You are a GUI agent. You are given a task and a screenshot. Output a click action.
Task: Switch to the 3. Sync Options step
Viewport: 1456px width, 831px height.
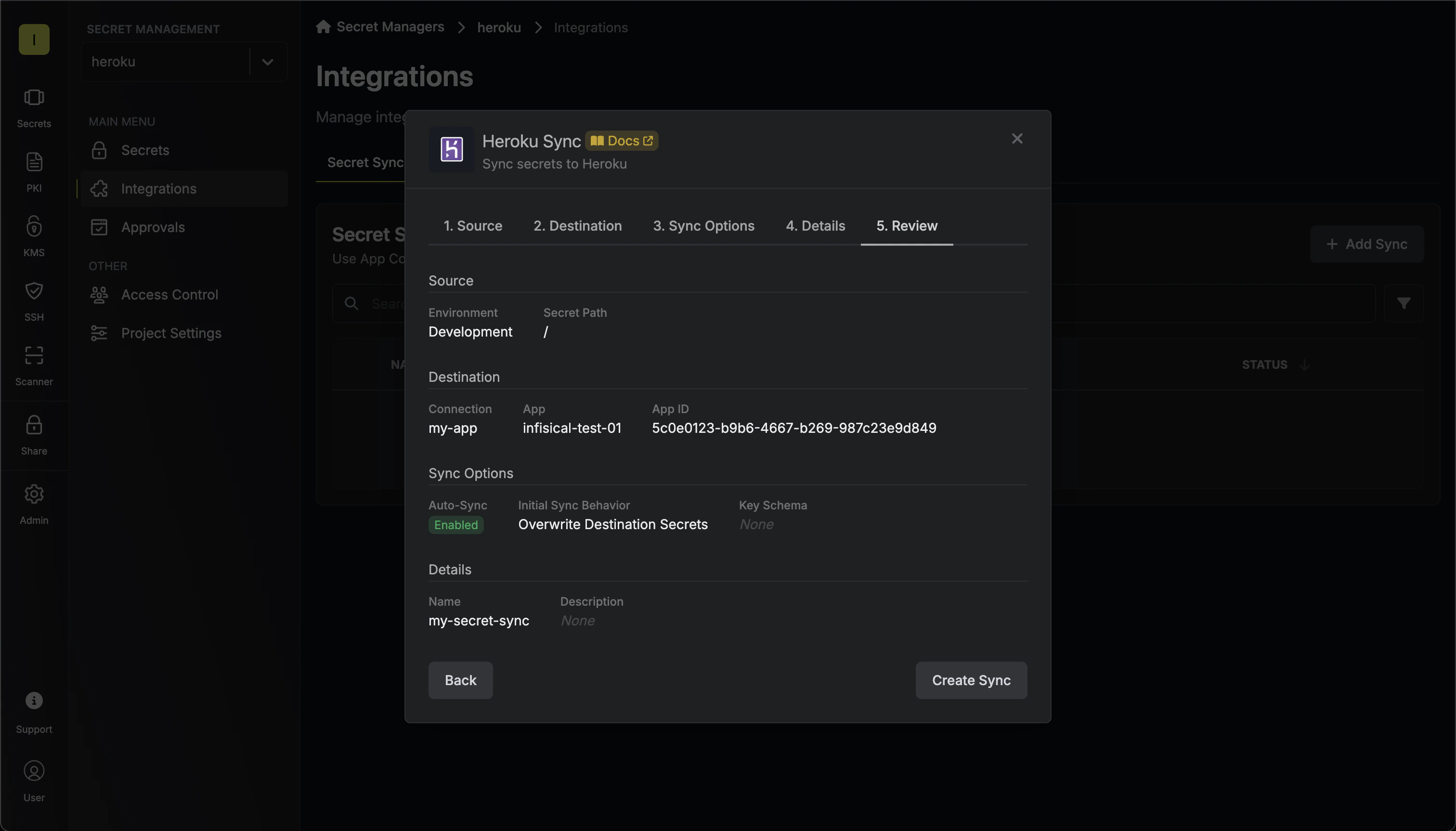pyautogui.click(x=704, y=226)
